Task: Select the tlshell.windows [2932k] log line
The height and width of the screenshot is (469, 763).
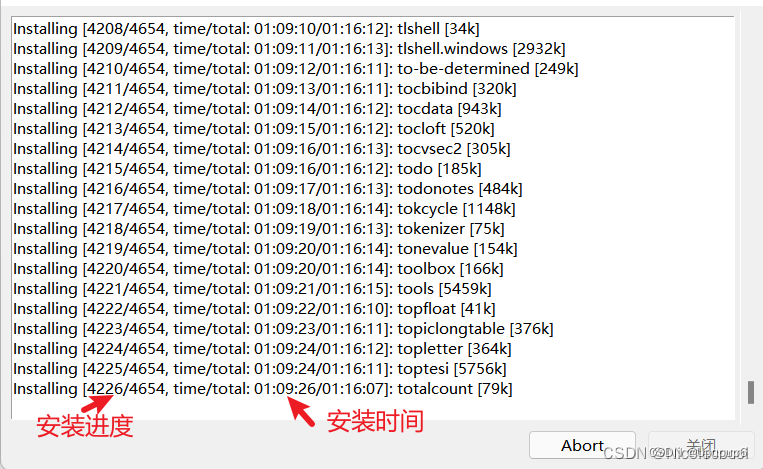Action: click(x=289, y=49)
